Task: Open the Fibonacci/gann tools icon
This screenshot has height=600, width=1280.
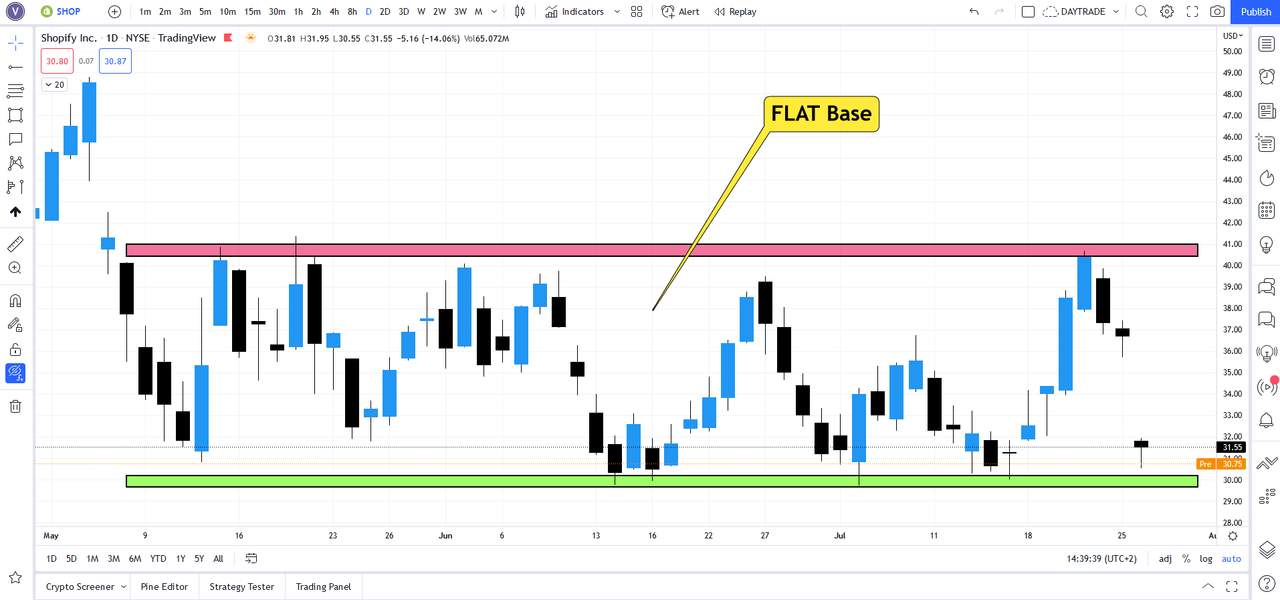Action: (x=15, y=91)
